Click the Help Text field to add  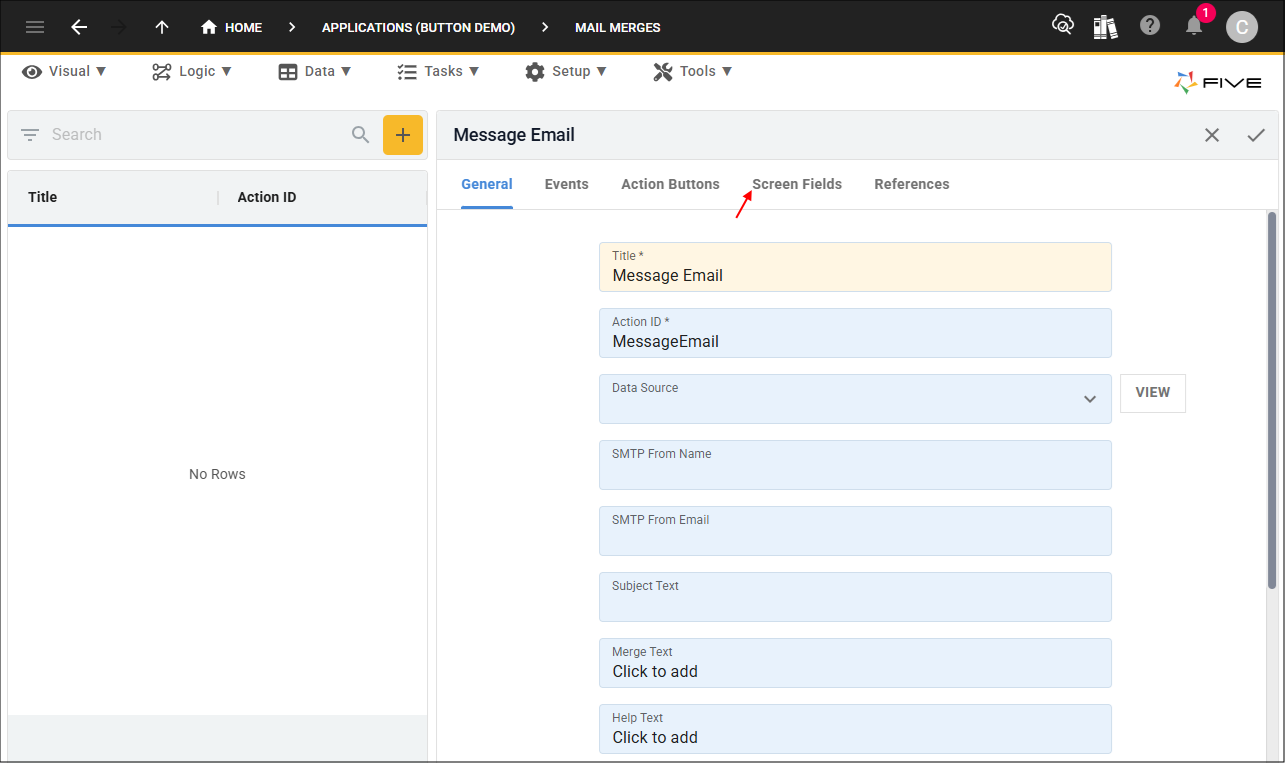pos(855,729)
